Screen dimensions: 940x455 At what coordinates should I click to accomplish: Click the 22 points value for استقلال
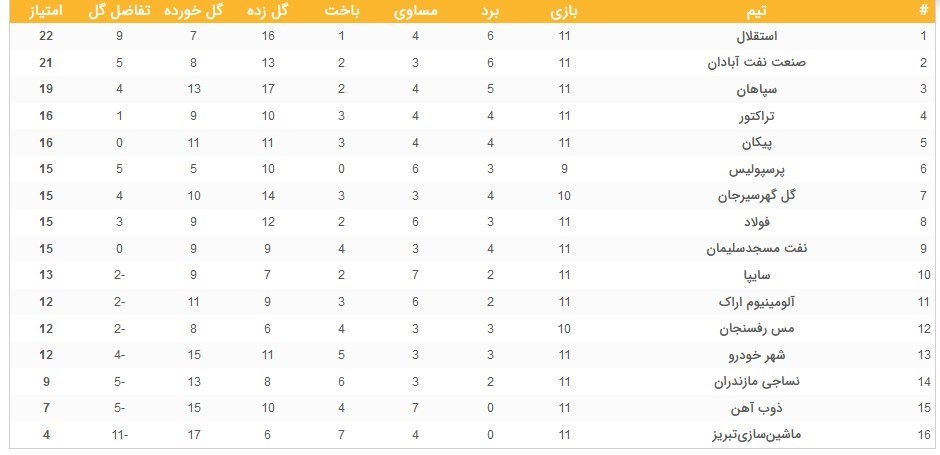pos(43,36)
